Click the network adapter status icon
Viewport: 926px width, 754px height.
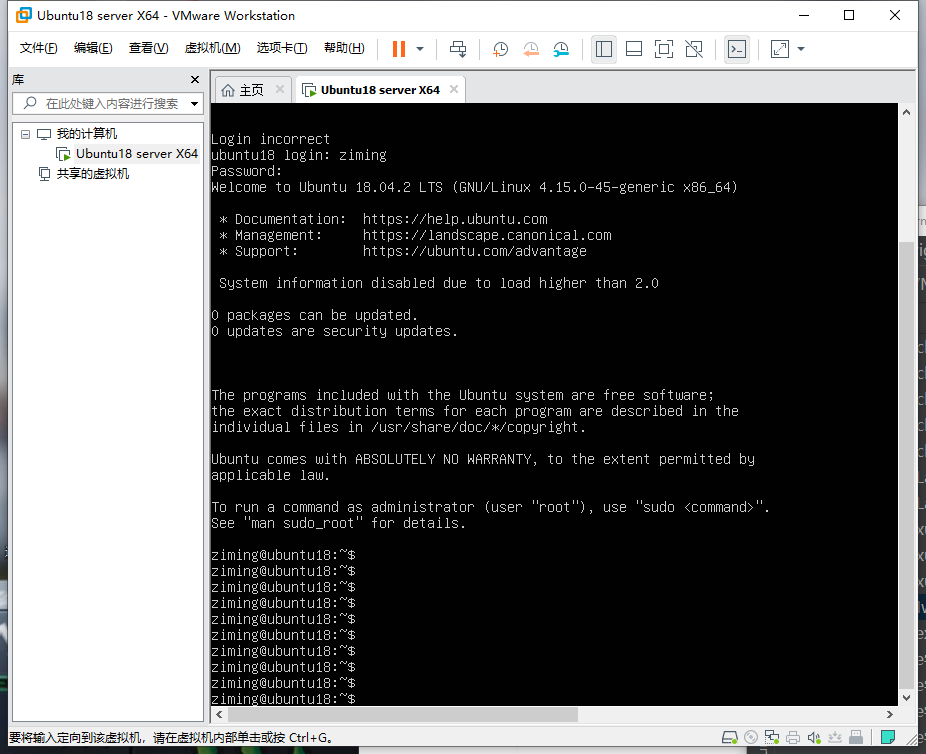pos(771,737)
